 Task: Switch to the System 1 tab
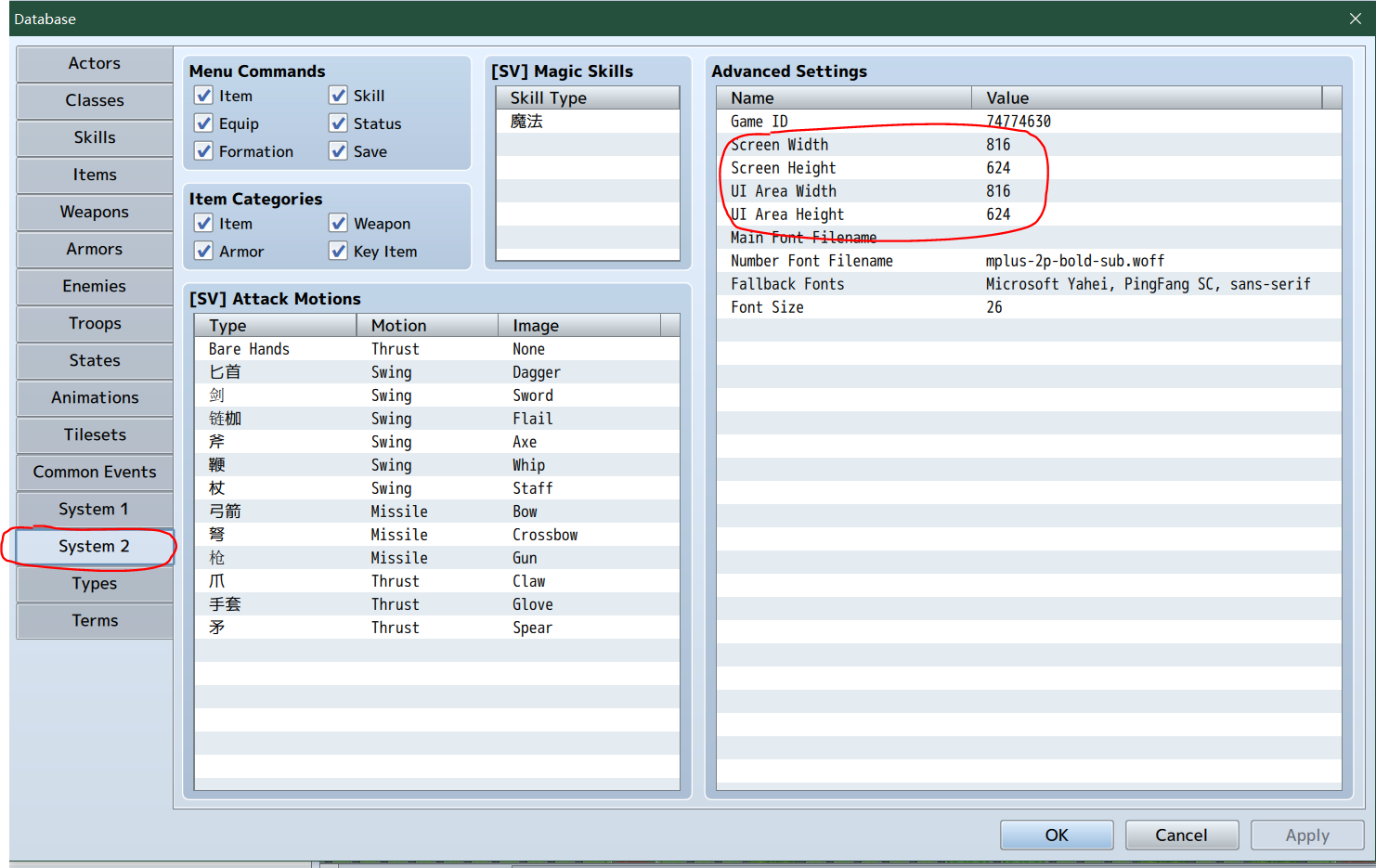[x=95, y=509]
